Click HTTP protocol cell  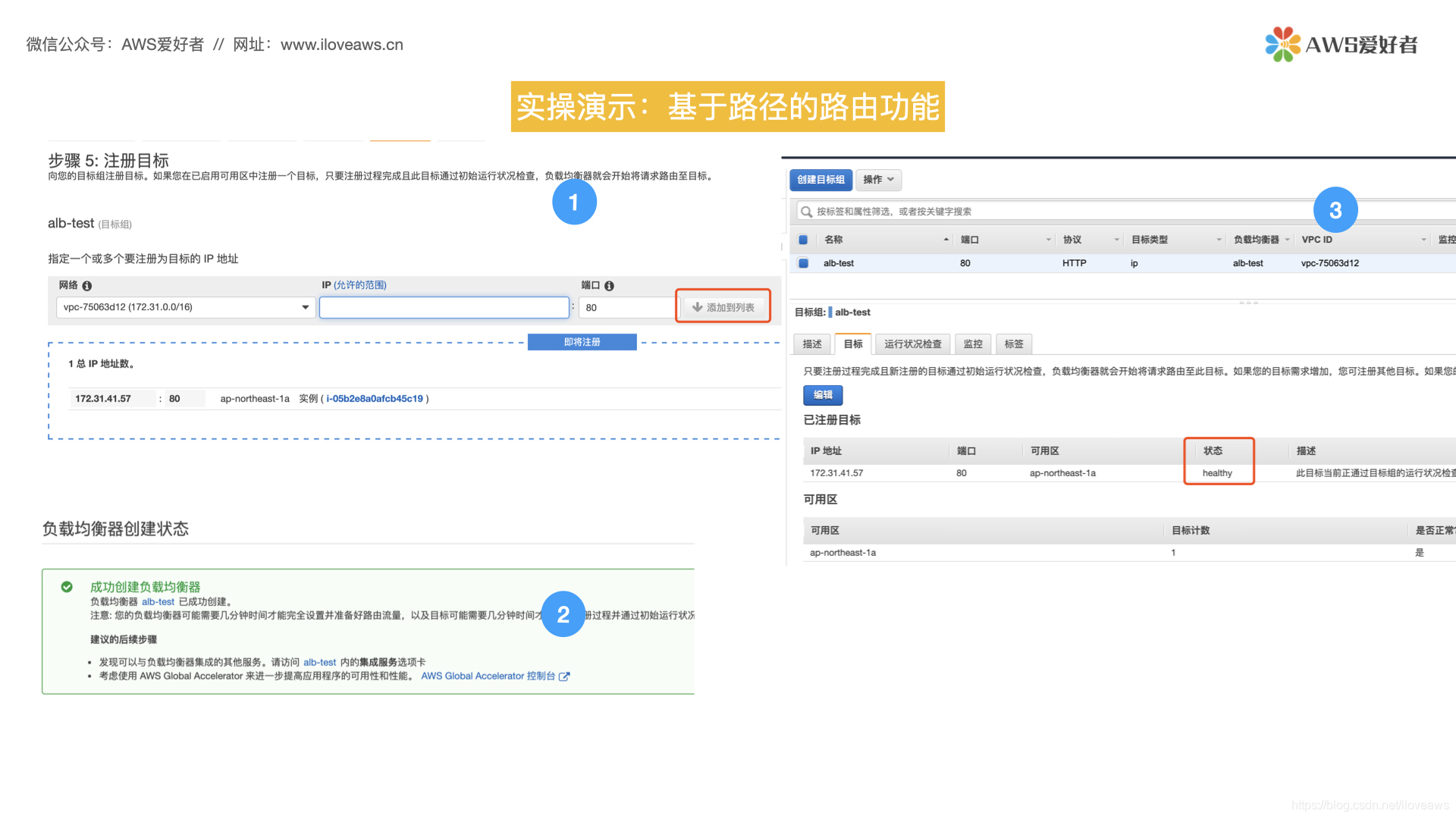pyautogui.click(x=1074, y=264)
